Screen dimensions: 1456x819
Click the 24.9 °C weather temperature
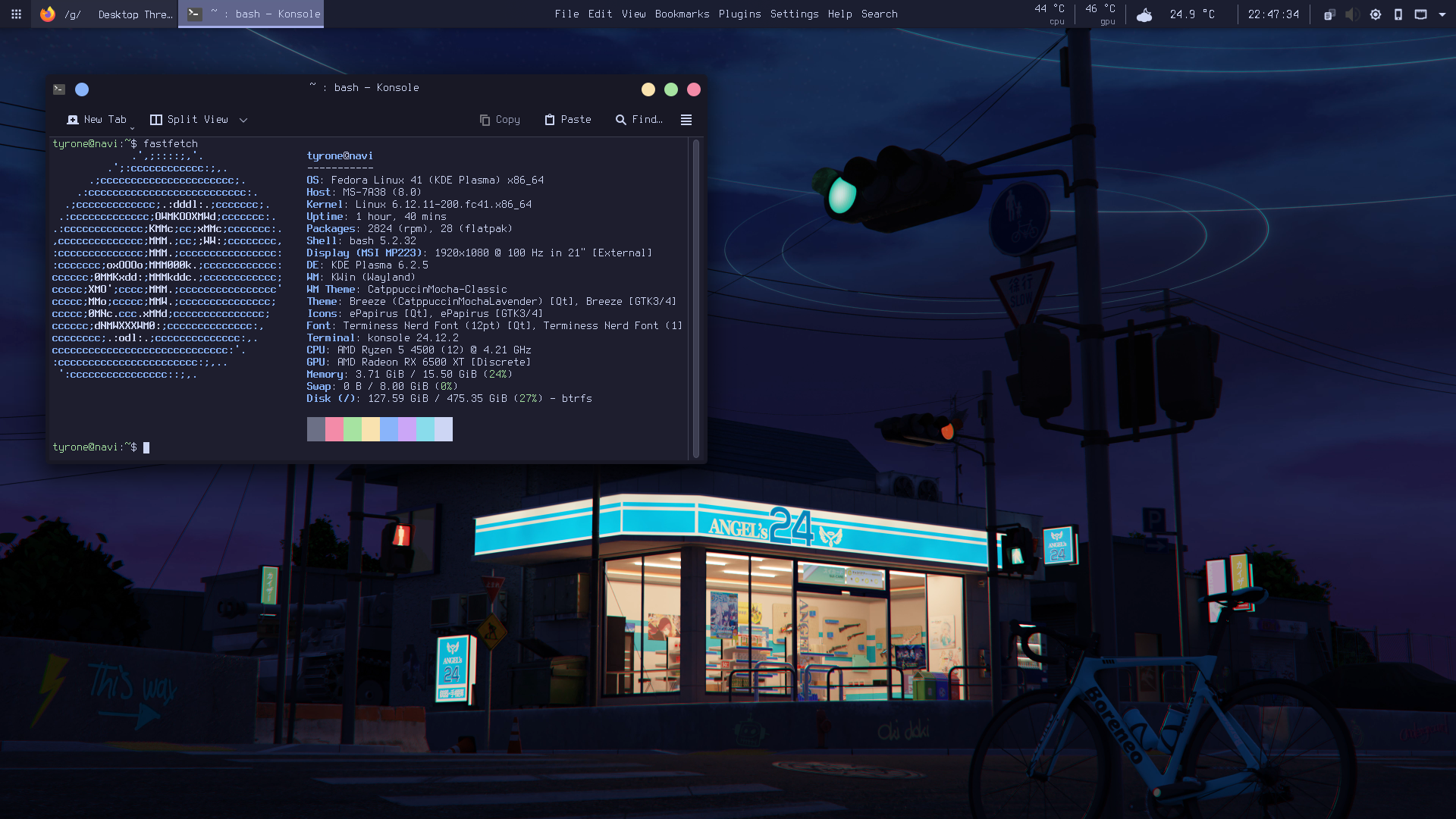[x=1192, y=14]
